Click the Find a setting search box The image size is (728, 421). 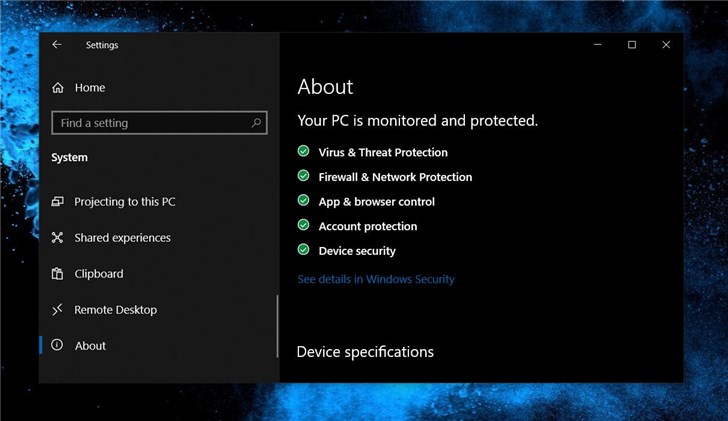150,123
